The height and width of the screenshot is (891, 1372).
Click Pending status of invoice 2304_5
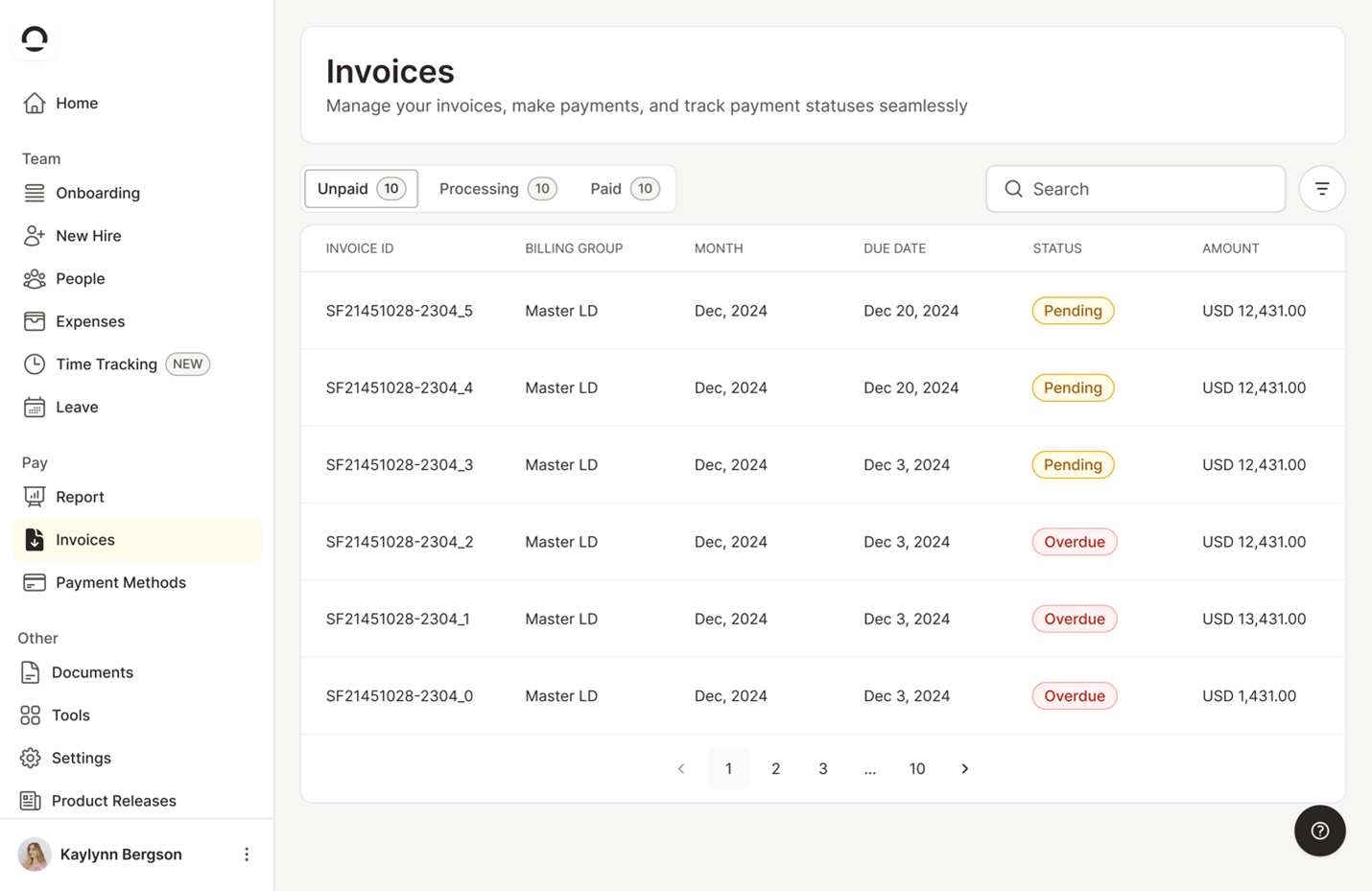1073,311
